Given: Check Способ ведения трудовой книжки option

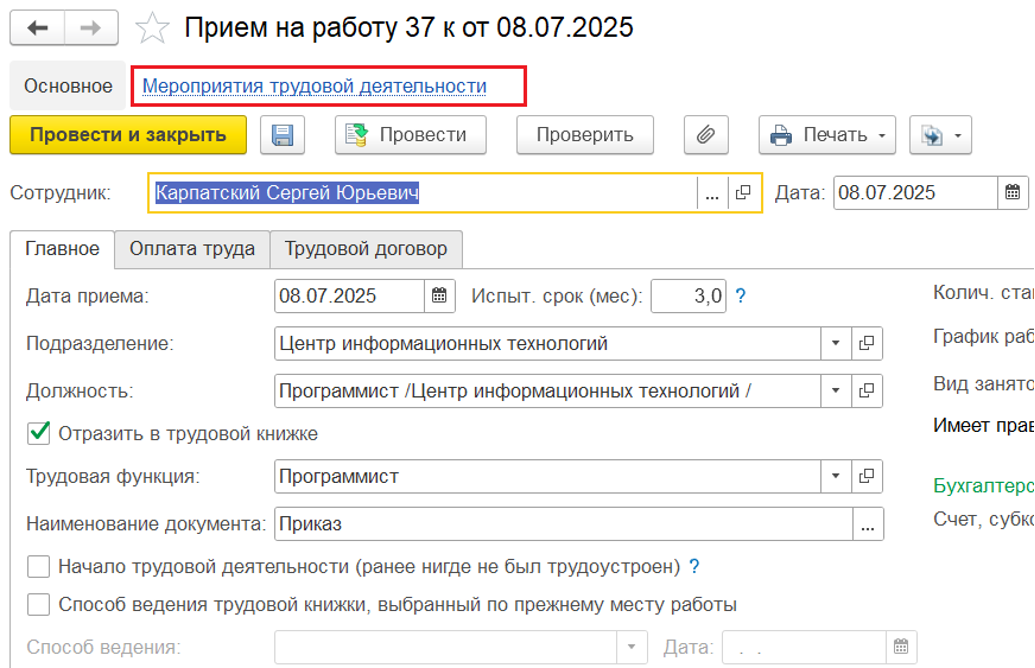Looking at the screenshot, I should tap(39, 604).
